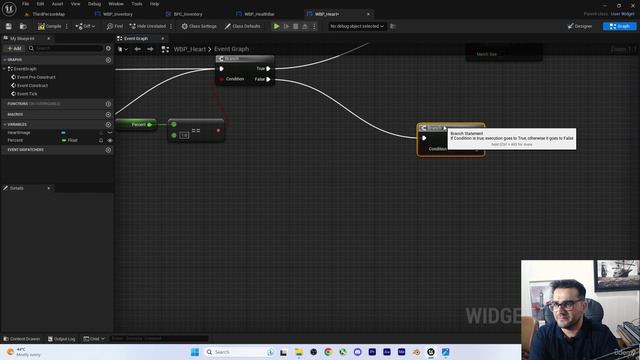Click the Add button in My Blueprint
This screenshot has height=360, width=640.
tap(14, 48)
